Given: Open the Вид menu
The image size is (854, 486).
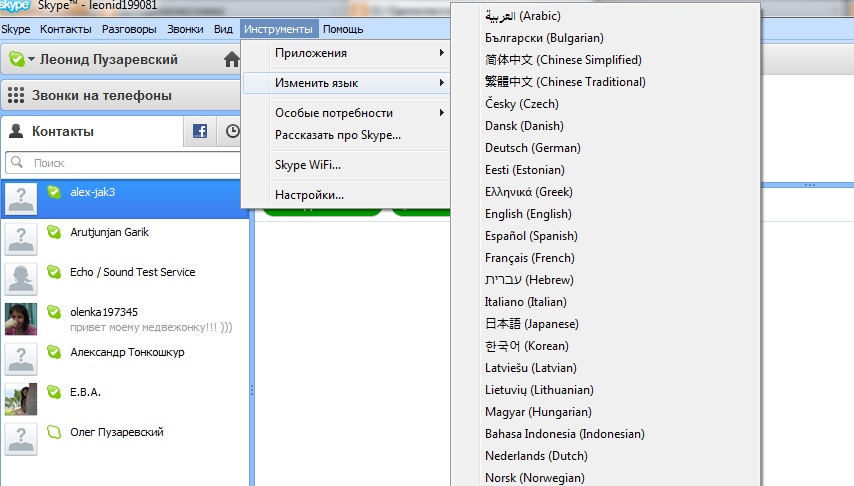Looking at the screenshot, I should (x=223, y=29).
